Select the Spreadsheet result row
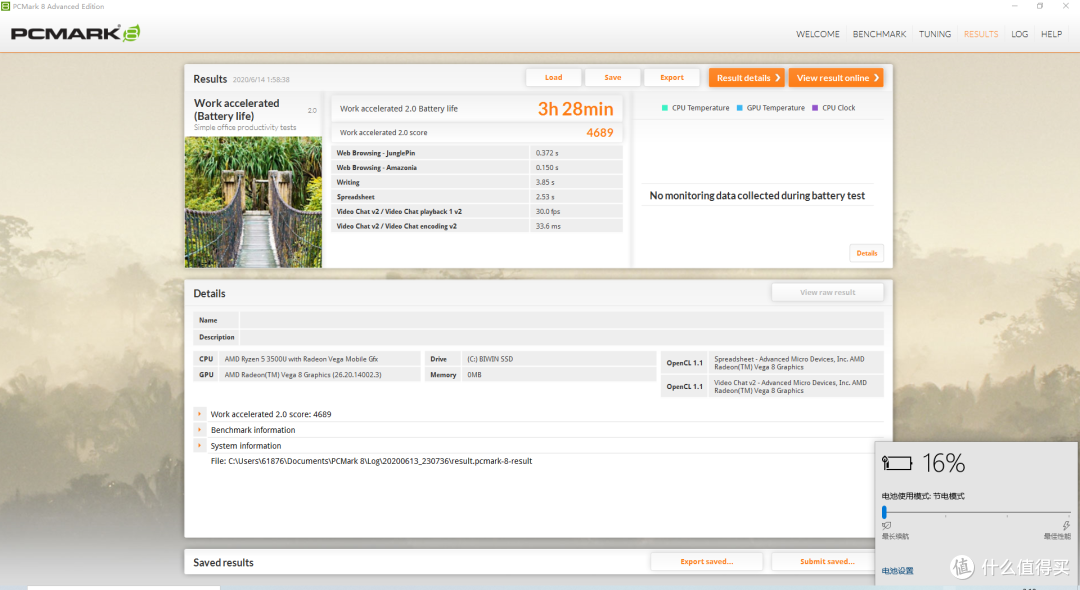Image resolution: width=1080 pixels, height=590 pixels. (477, 197)
